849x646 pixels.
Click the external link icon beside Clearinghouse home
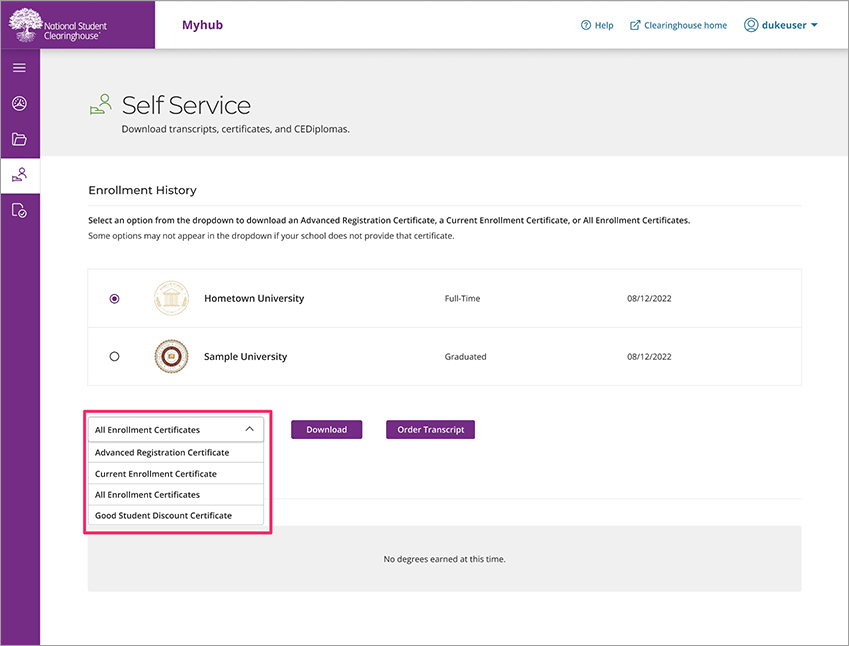(x=635, y=25)
